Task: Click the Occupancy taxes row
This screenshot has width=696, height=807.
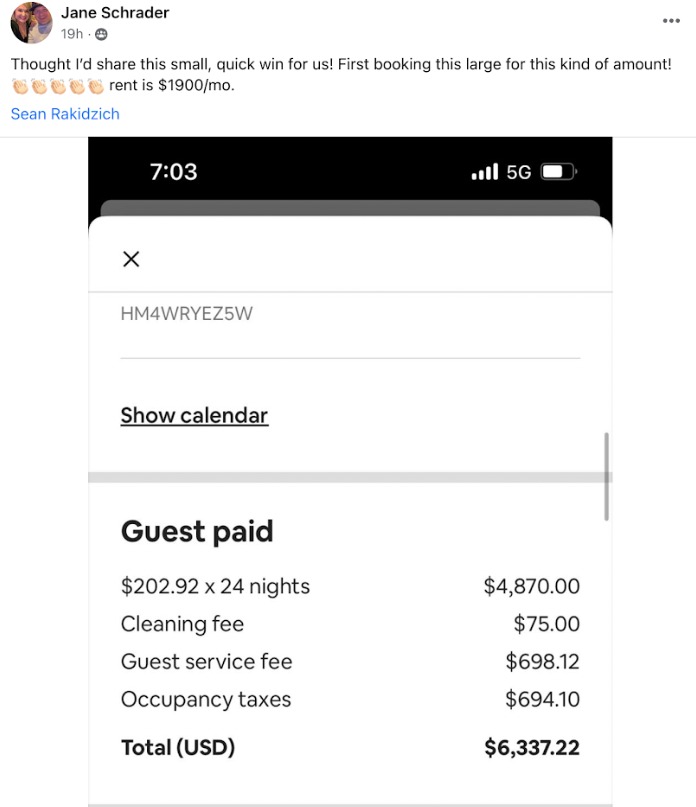Action: pyautogui.click(x=206, y=699)
